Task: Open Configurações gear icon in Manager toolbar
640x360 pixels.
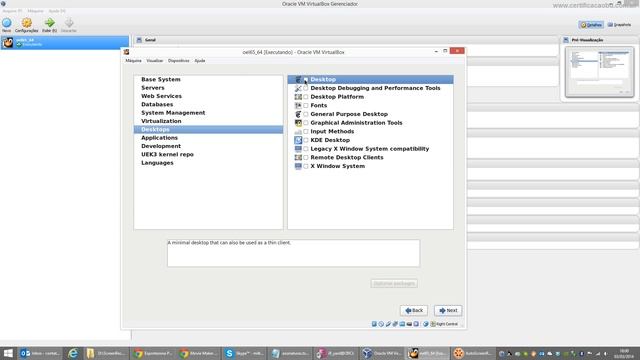Action: coord(27,24)
